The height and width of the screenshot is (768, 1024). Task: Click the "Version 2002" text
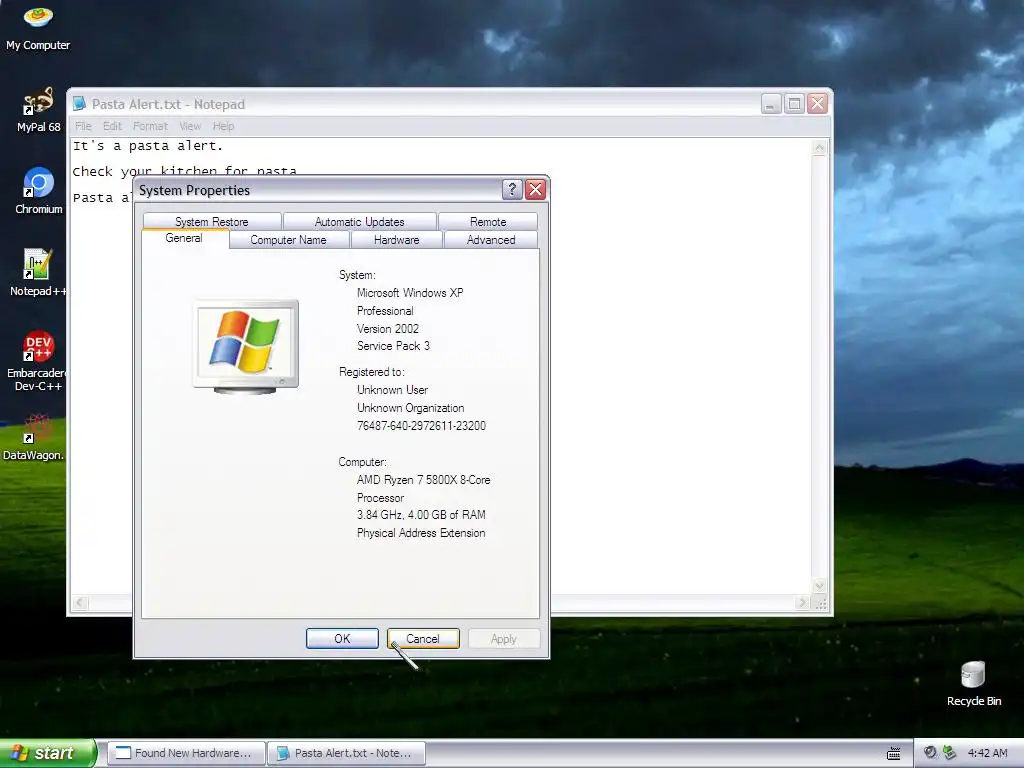point(388,328)
